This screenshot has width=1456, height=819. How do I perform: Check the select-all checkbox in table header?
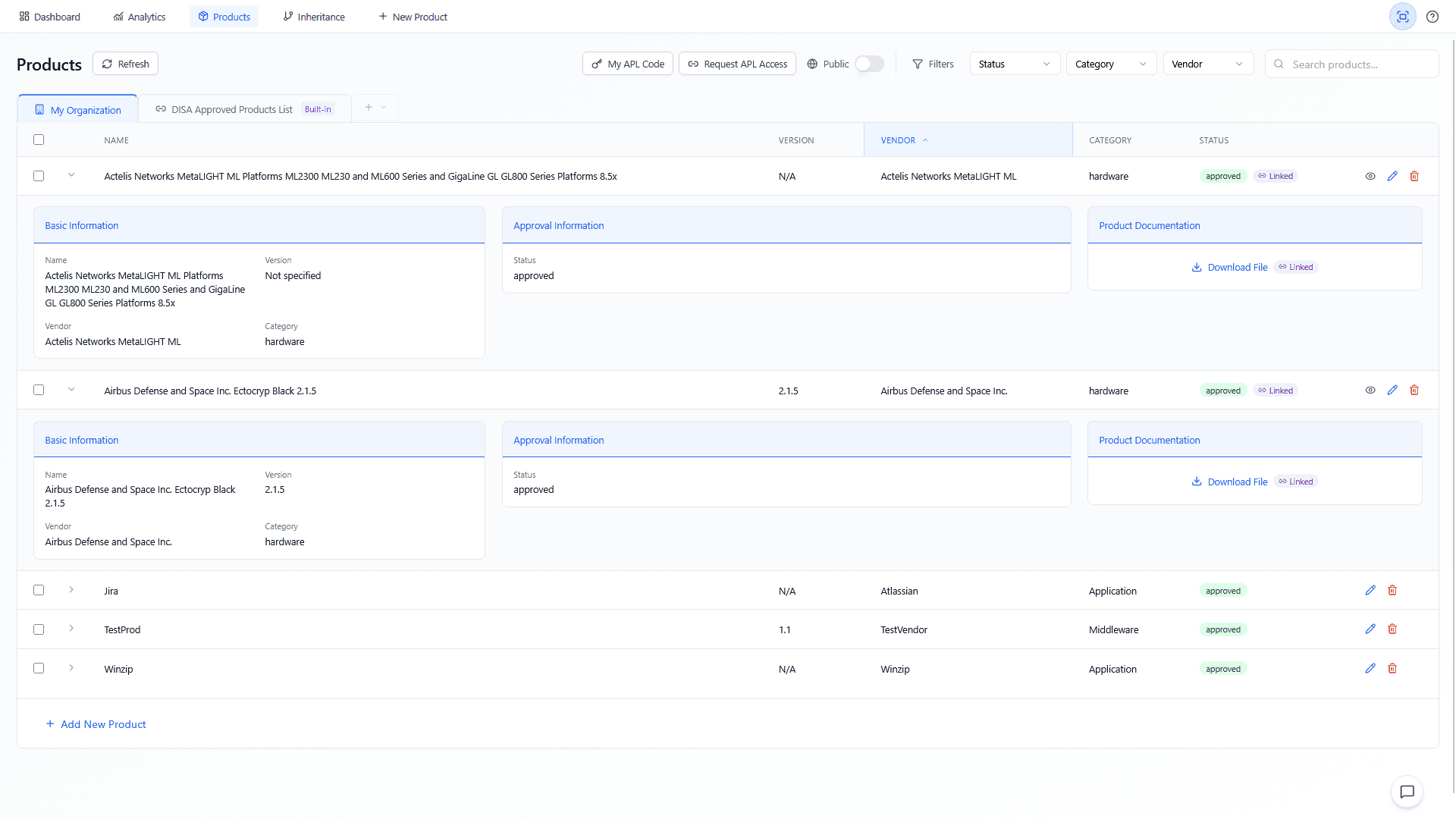[39, 140]
